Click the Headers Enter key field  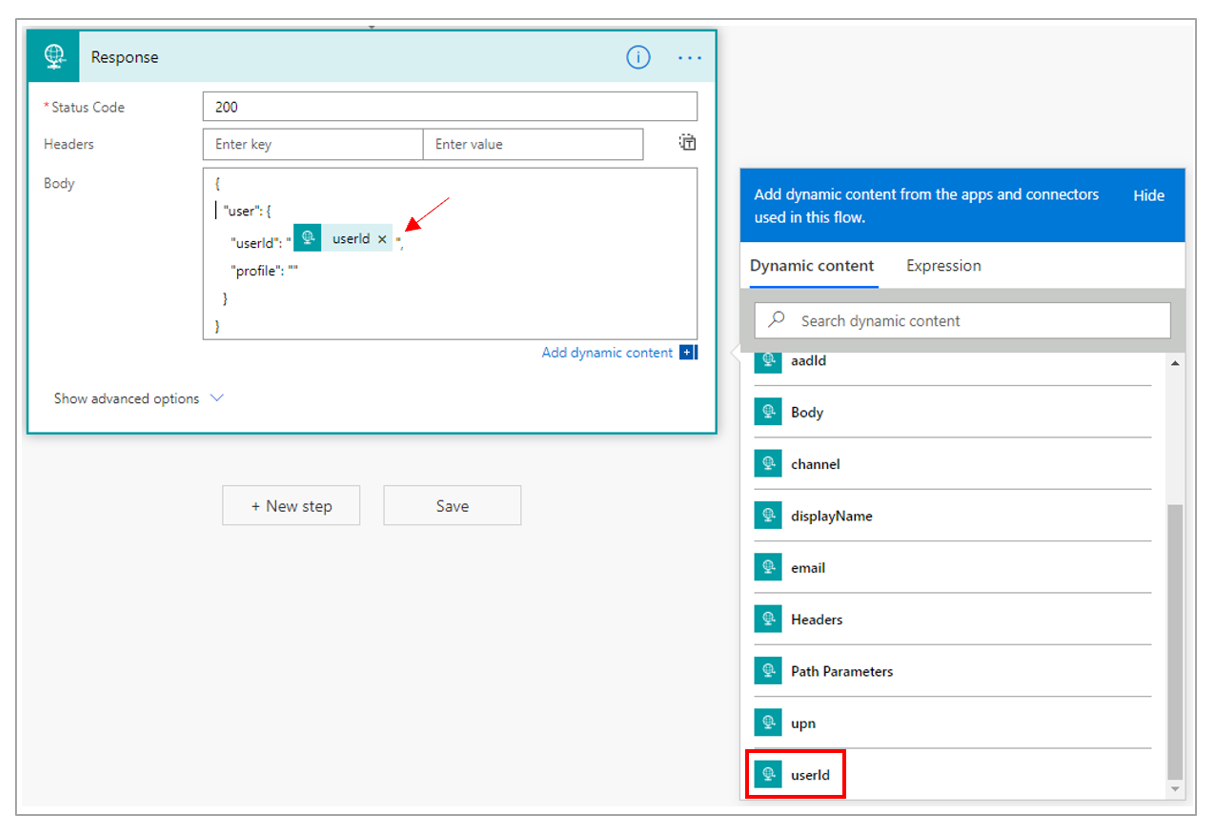[x=313, y=144]
